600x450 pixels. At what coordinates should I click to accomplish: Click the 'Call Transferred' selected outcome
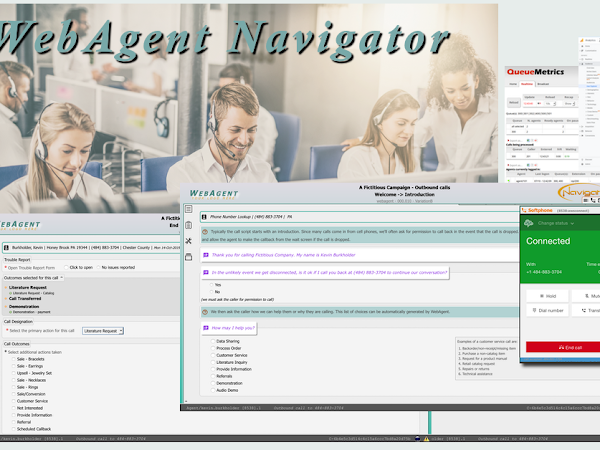[x=25, y=298]
